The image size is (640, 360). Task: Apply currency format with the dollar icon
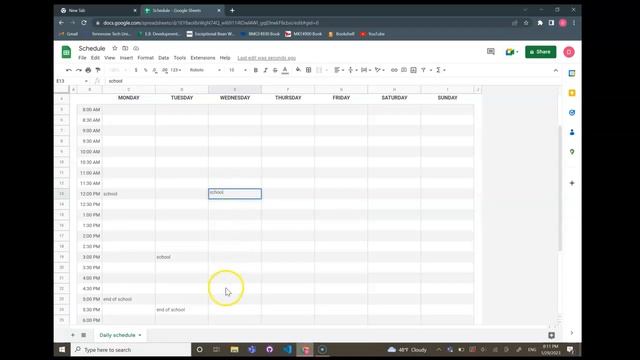point(136,70)
